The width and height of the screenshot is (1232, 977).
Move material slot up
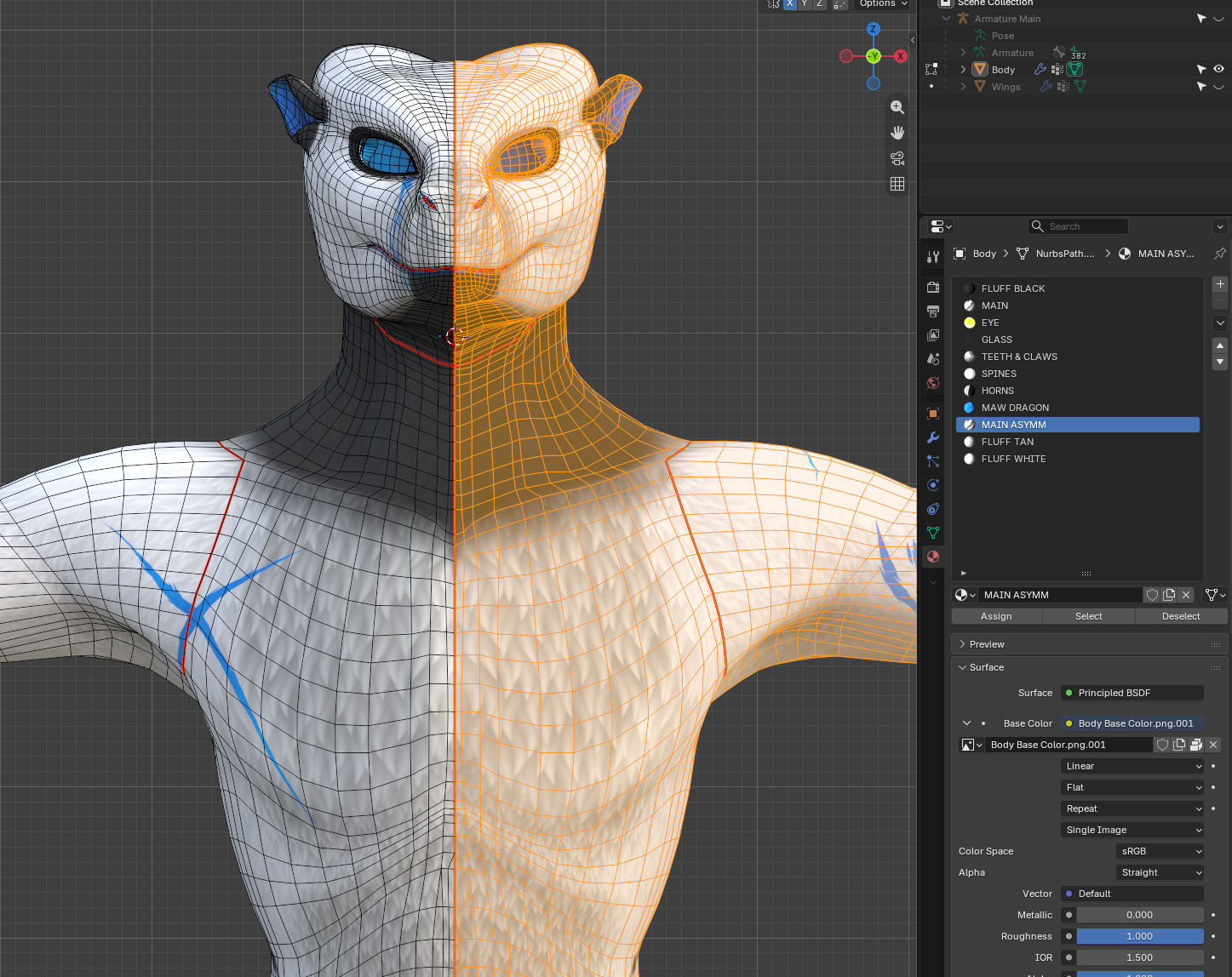tap(1220, 346)
